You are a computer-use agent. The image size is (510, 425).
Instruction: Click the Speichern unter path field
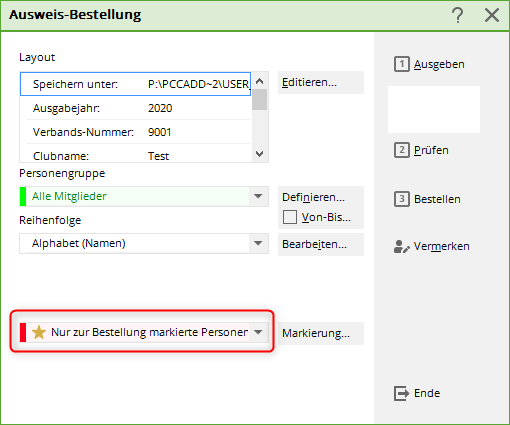(199, 84)
